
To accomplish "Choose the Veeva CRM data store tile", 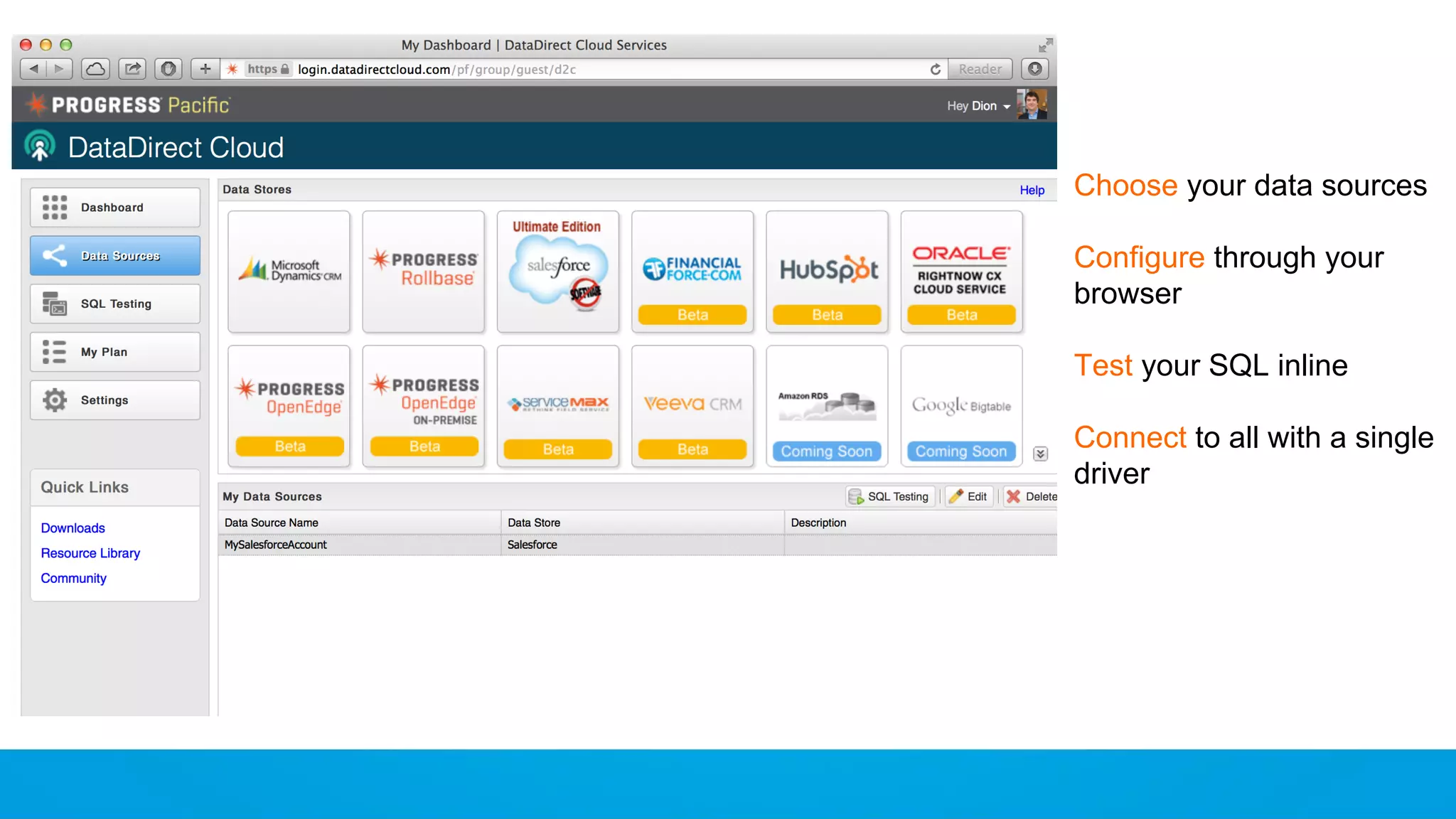I will 692,406.
